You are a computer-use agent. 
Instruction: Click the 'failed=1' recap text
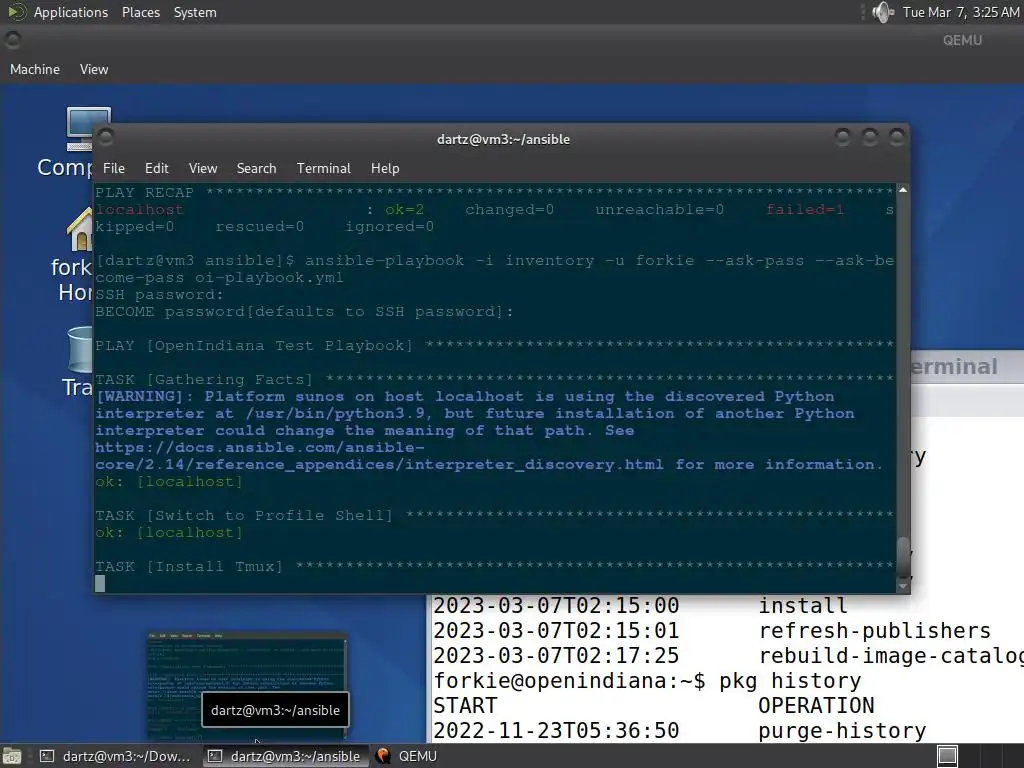(x=805, y=210)
